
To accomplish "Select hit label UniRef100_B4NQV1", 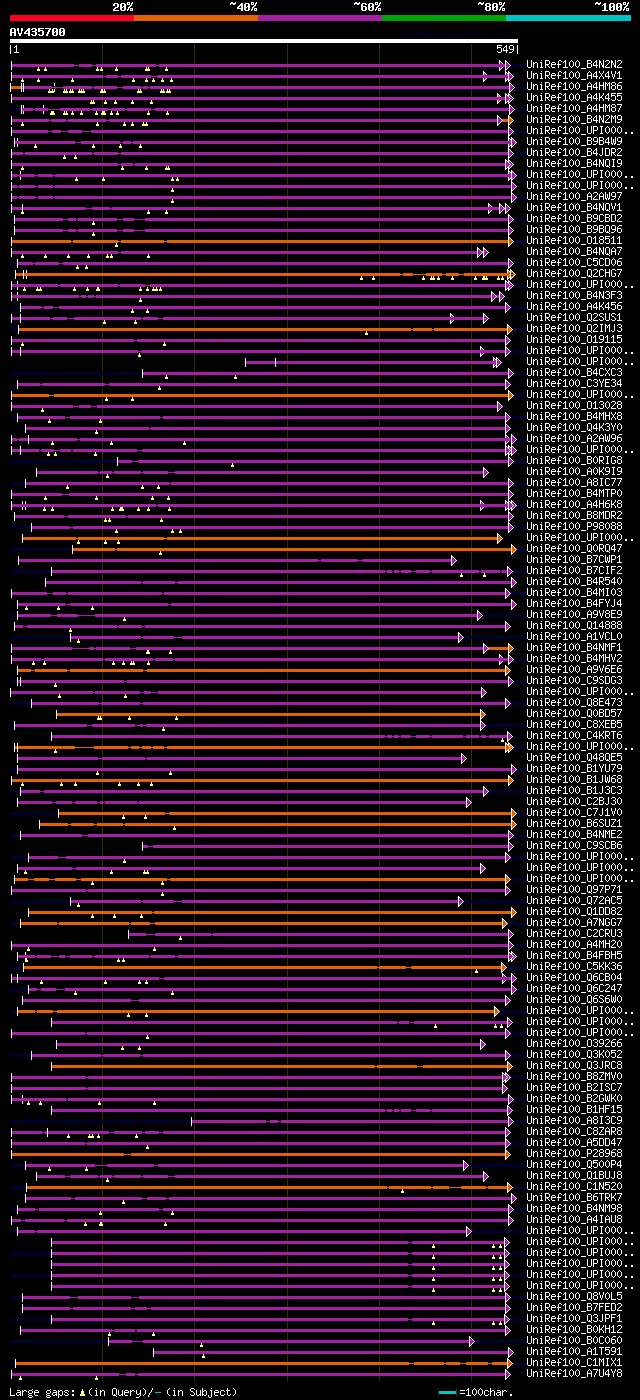I will tap(573, 207).
